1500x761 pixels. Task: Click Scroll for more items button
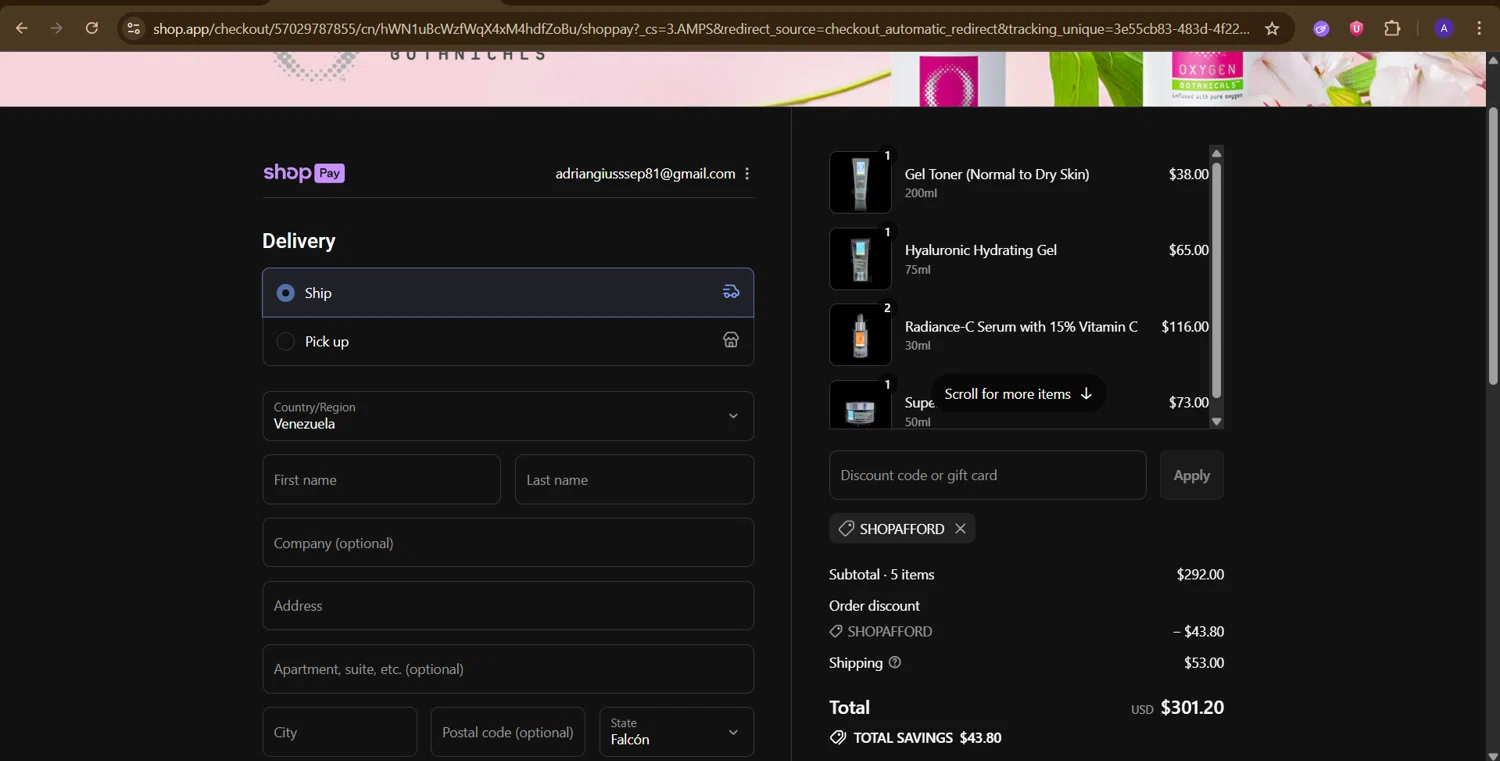(x=1018, y=393)
